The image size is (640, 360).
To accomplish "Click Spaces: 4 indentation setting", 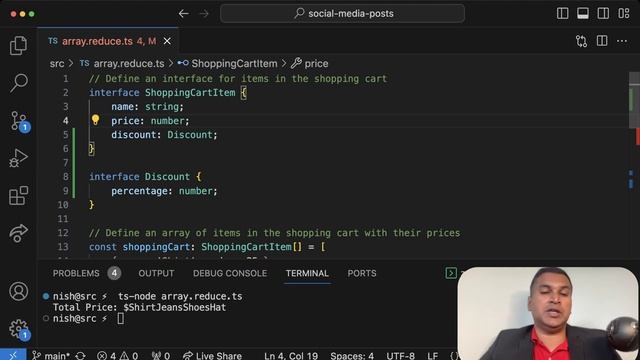I will pos(352,356).
